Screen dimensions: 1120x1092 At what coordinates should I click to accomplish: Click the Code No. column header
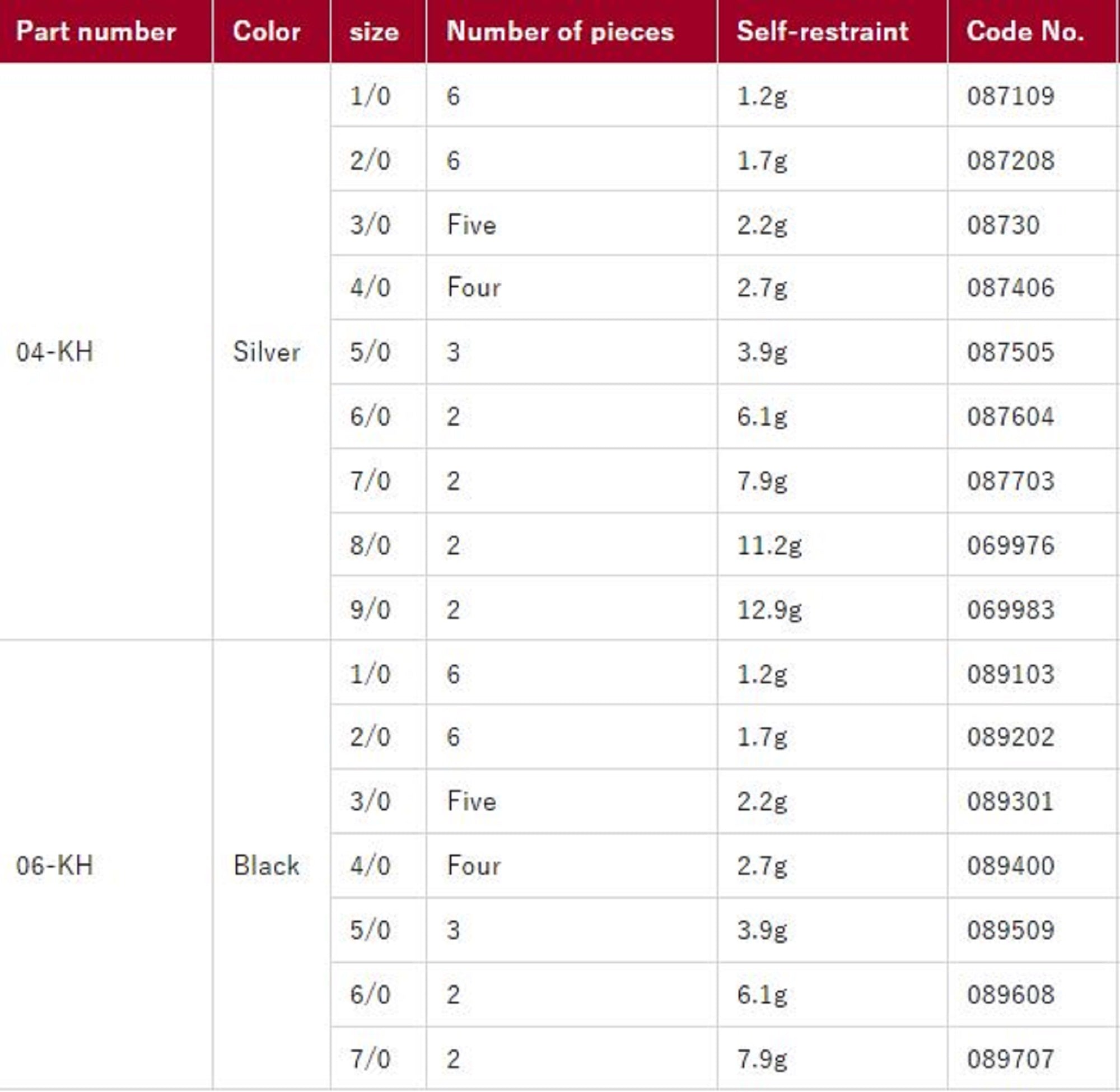[1025, 31]
